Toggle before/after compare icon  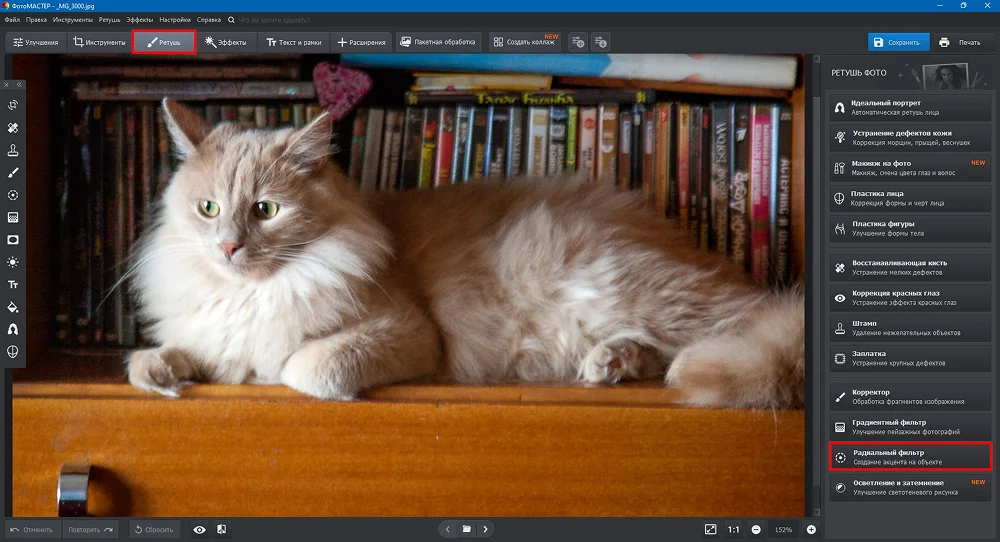(221, 529)
